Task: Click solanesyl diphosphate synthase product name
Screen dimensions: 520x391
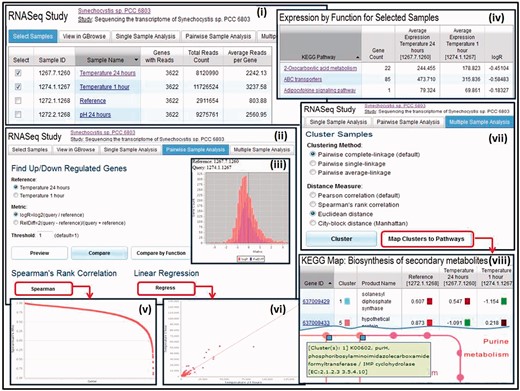Action: [x=376, y=301]
